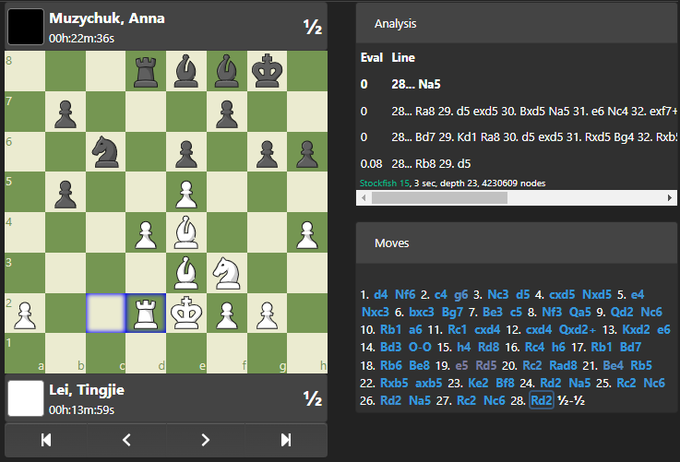This screenshot has width=680, height=462.
Task: Click the highlighted empty c2 square
Action: pos(105,312)
